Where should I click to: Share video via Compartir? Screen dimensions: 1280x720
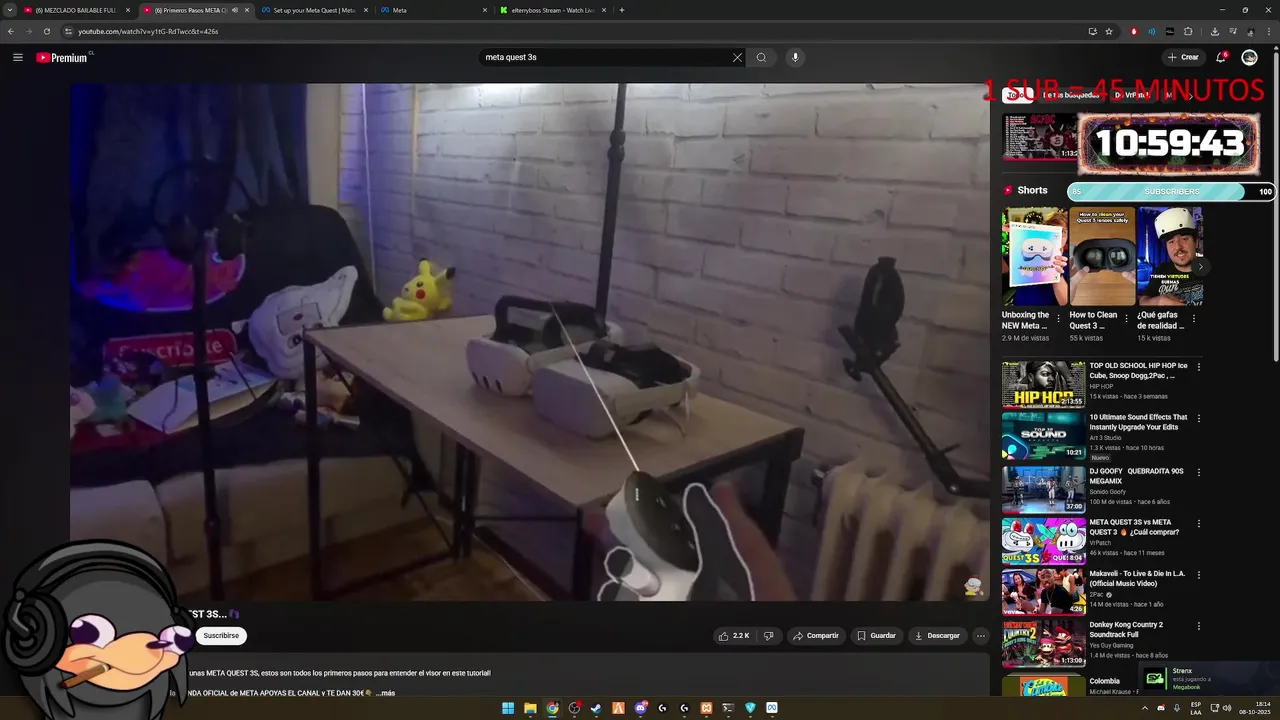coord(815,635)
